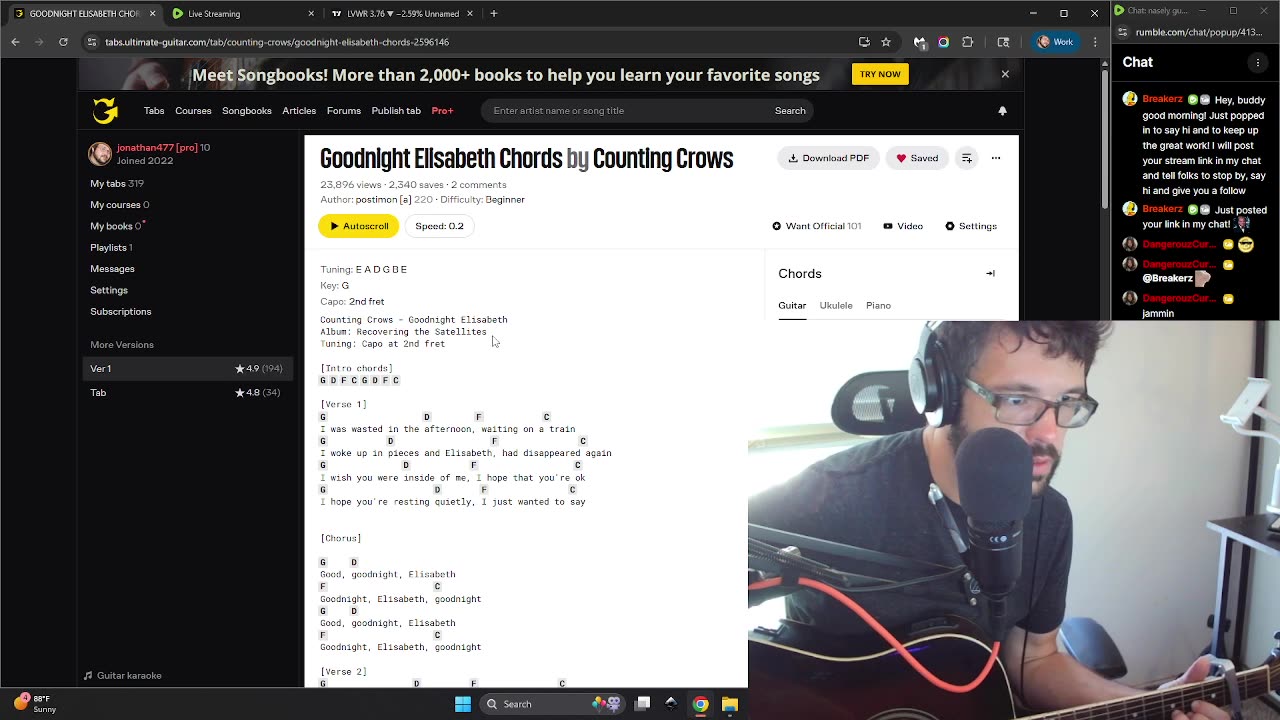Screen dimensions: 1280x720
Task: Open the three-dot more options menu
Action: [x=996, y=158]
